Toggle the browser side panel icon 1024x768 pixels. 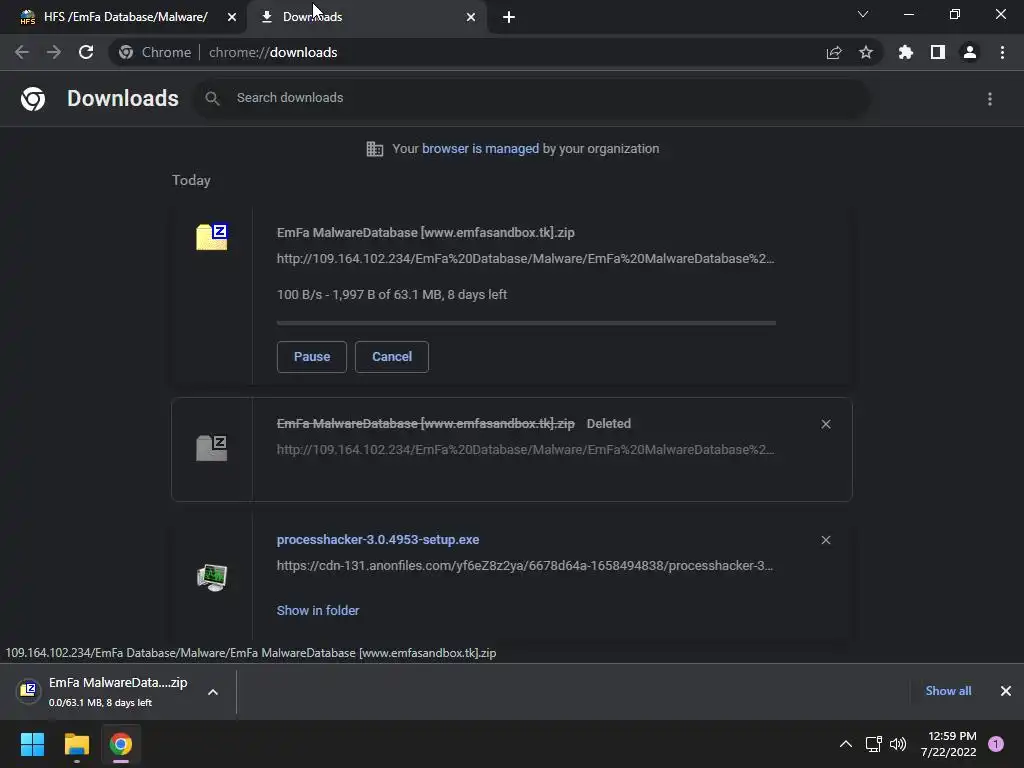click(x=938, y=52)
